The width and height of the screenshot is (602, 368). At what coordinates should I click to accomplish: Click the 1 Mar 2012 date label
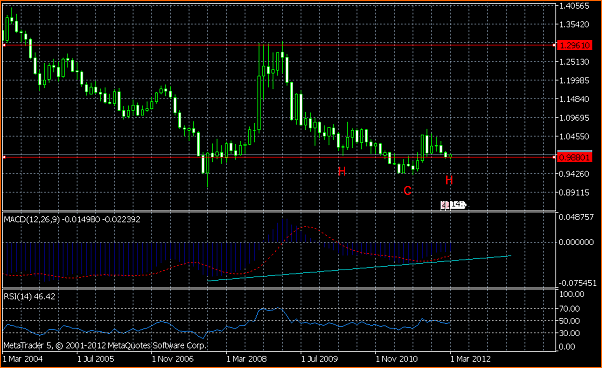pos(470,359)
